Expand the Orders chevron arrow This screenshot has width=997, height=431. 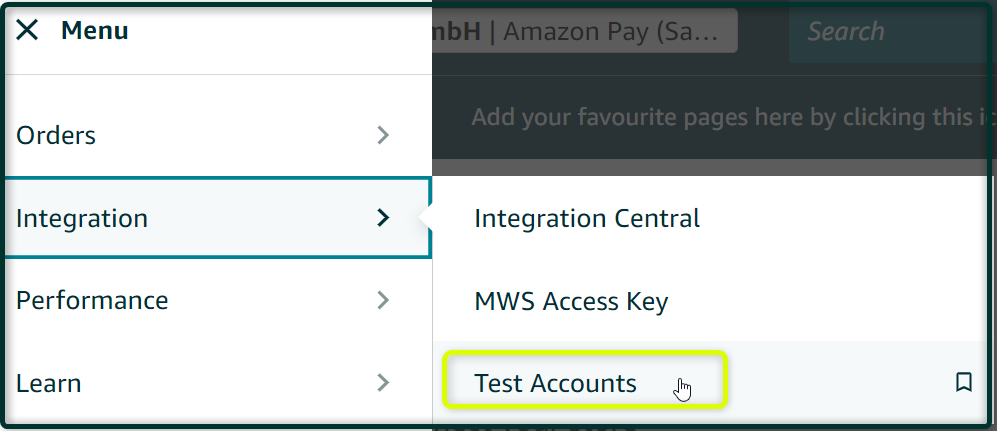[382, 135]
